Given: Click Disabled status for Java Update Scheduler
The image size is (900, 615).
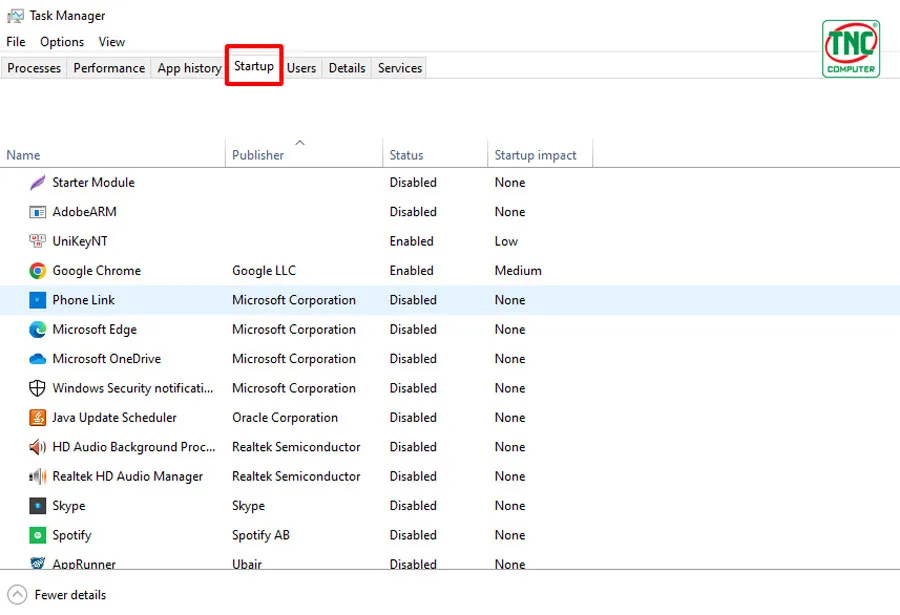Looking at the screenshot, I should coord(413,417).
